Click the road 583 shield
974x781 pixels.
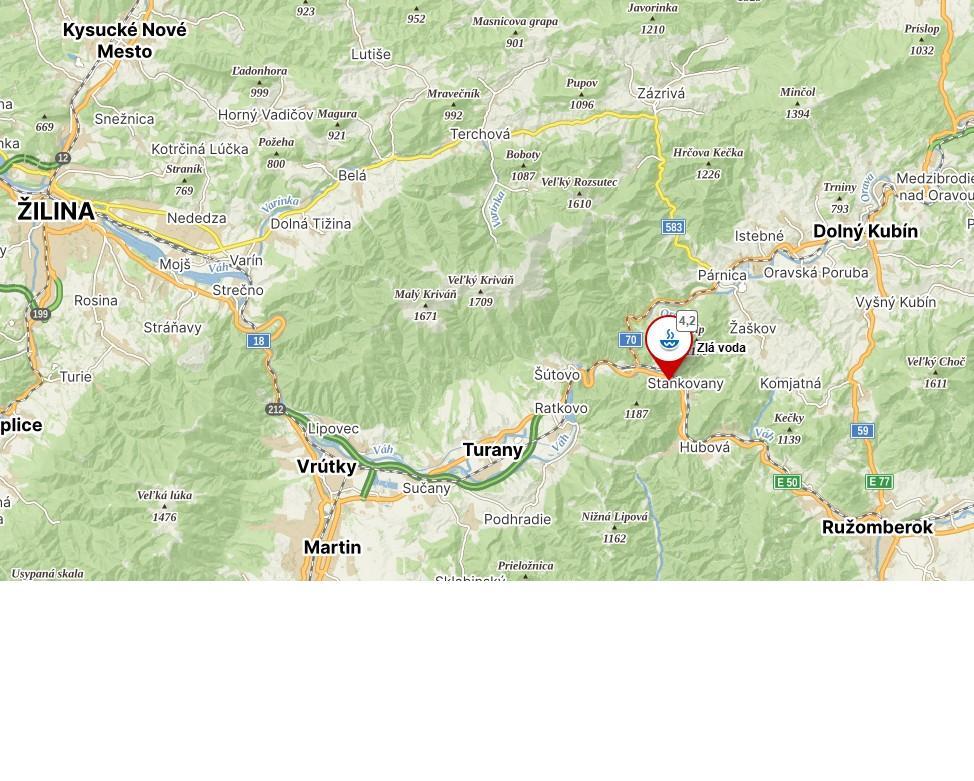pos(673,227)
